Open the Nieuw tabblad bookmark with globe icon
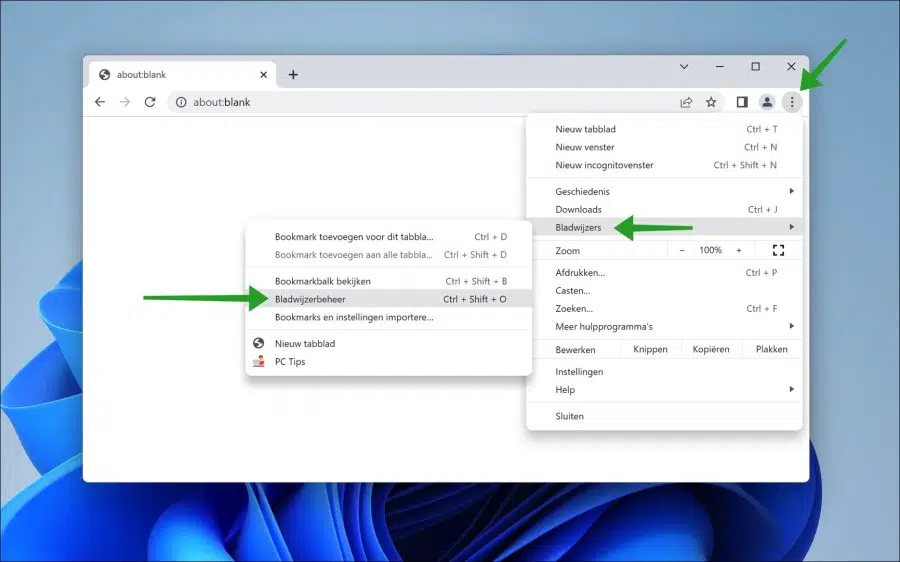Viewport: 900px width, 562px height. 388,343
